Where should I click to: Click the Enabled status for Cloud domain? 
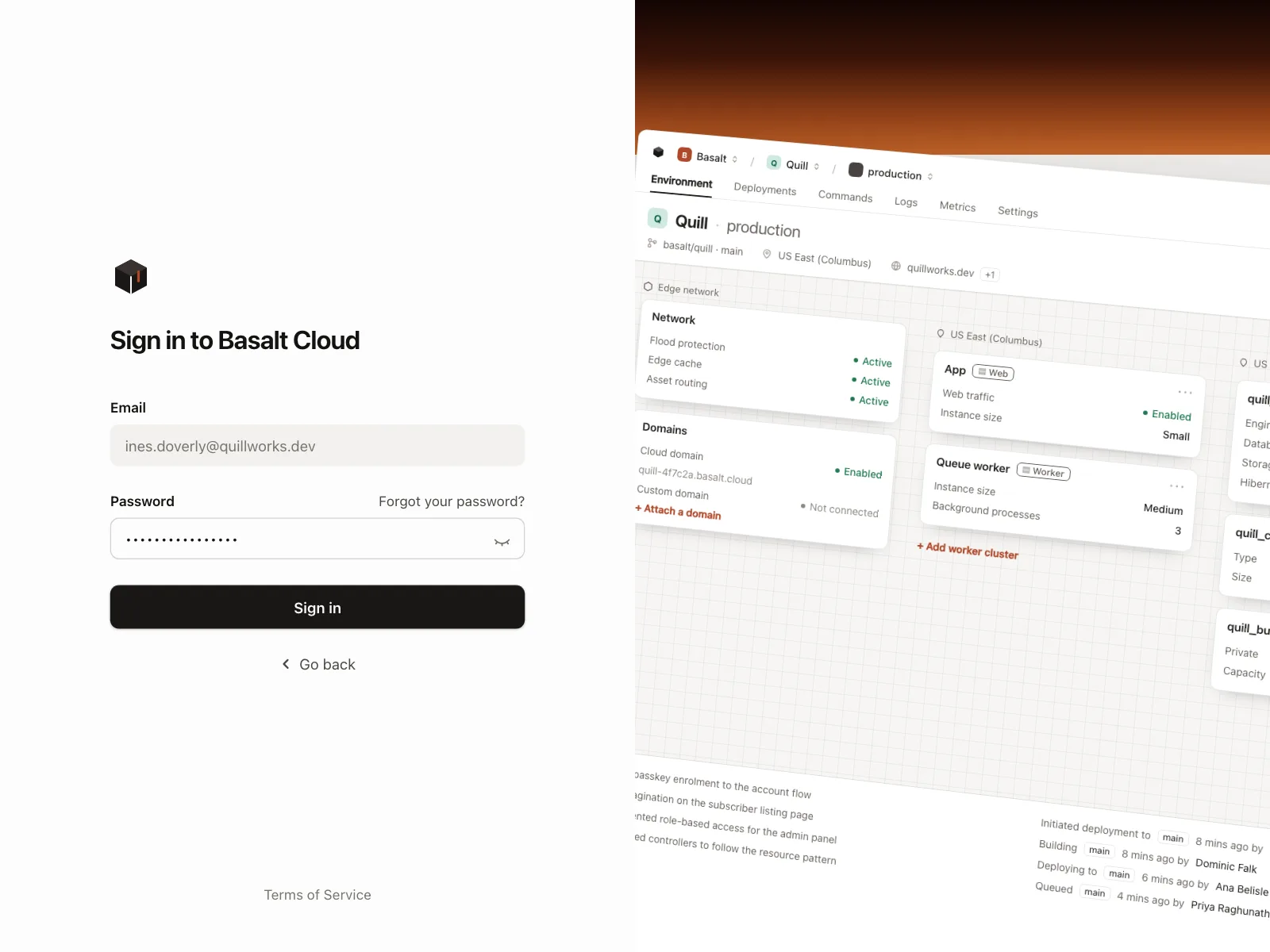coord(858,473)
